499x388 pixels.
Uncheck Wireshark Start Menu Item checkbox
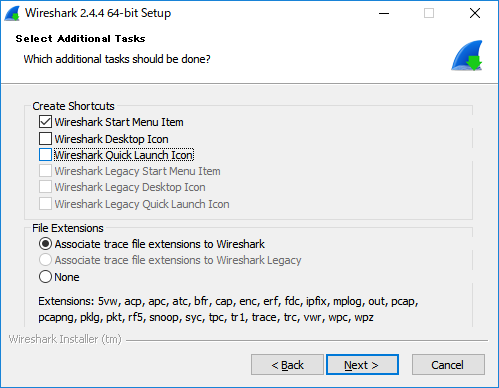[x=45, y=122]
